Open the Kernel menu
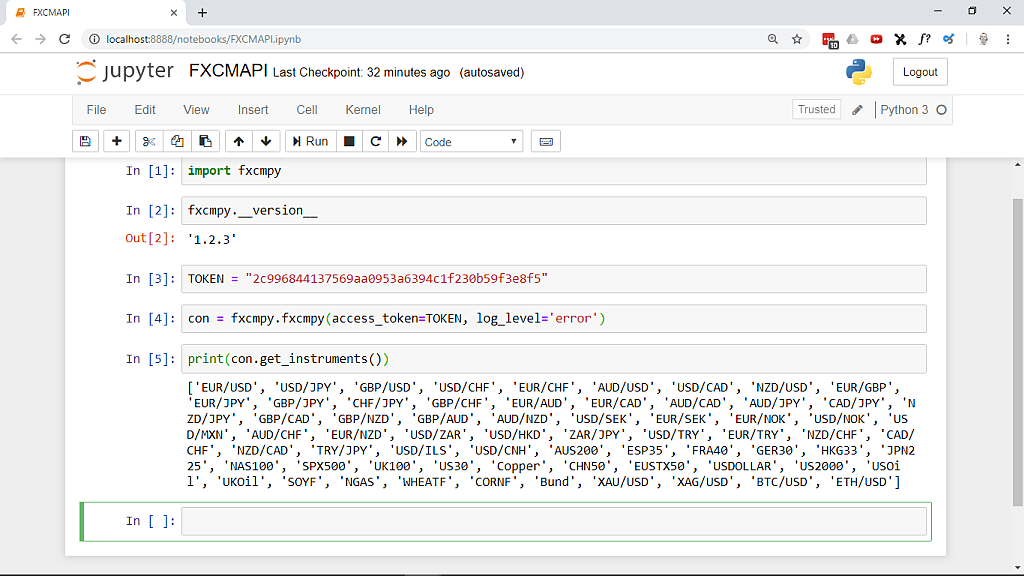This screenshot has height=576, width=1024. coord(363,110)
